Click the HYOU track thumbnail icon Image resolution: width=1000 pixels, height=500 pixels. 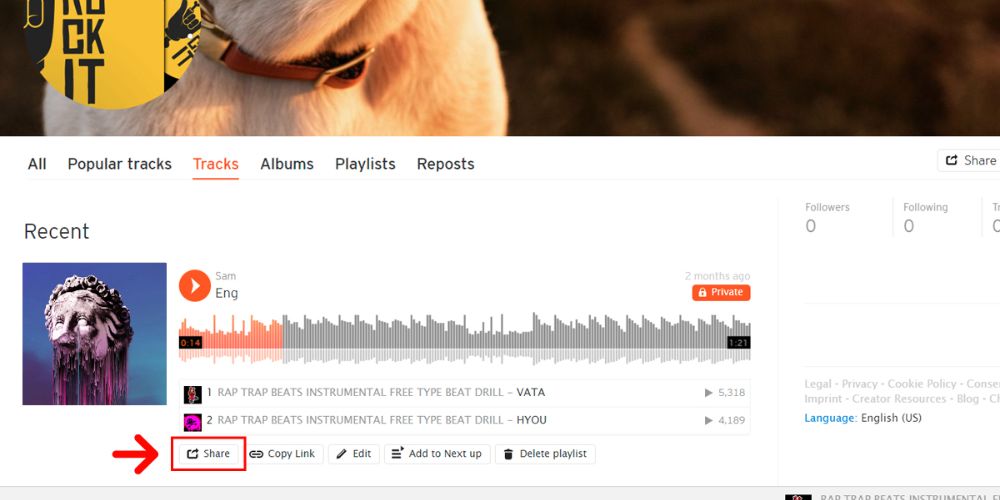click(x=193, y=422)
